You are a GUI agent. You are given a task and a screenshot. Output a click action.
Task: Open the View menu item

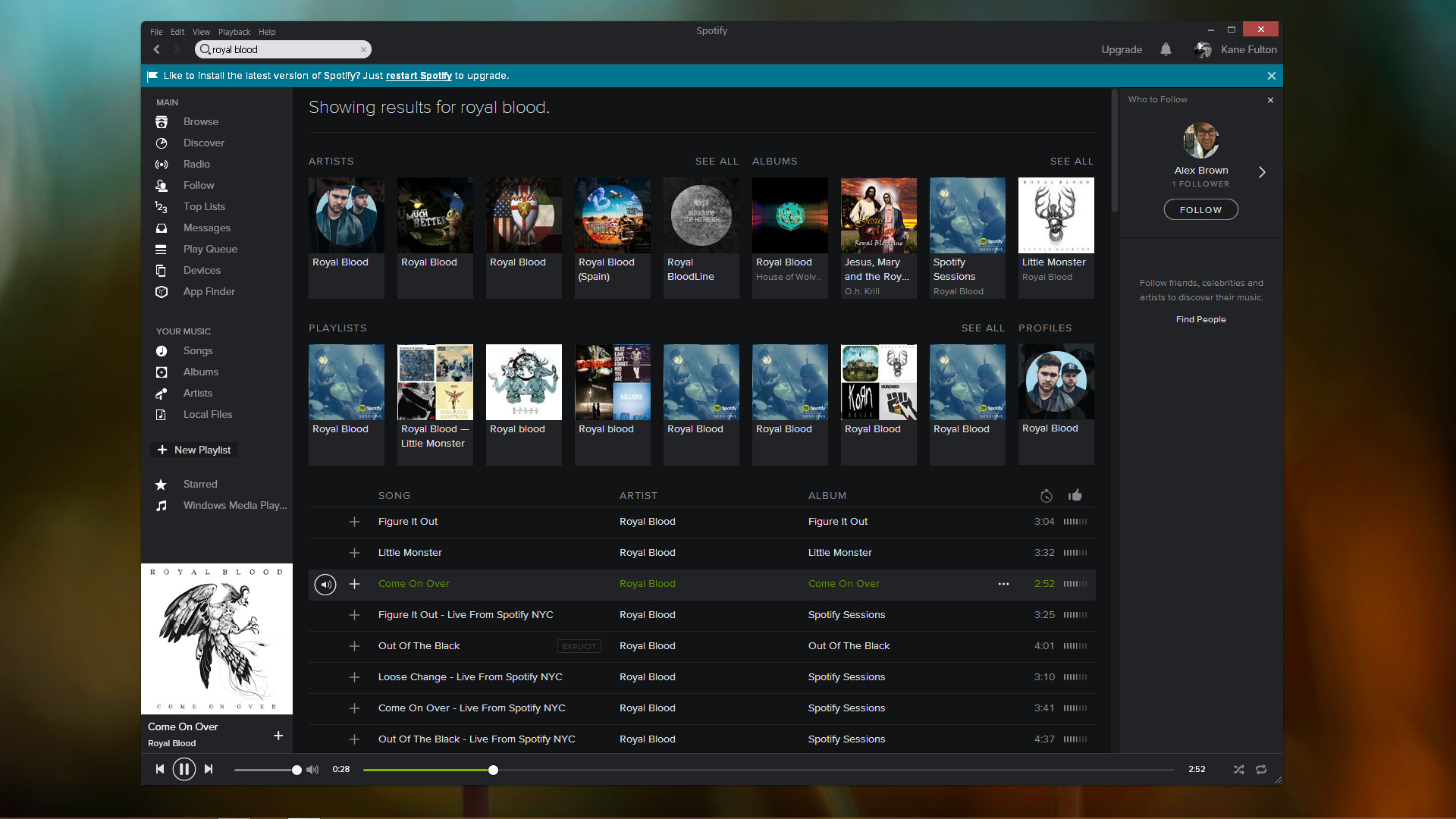[x=201, y=31]
